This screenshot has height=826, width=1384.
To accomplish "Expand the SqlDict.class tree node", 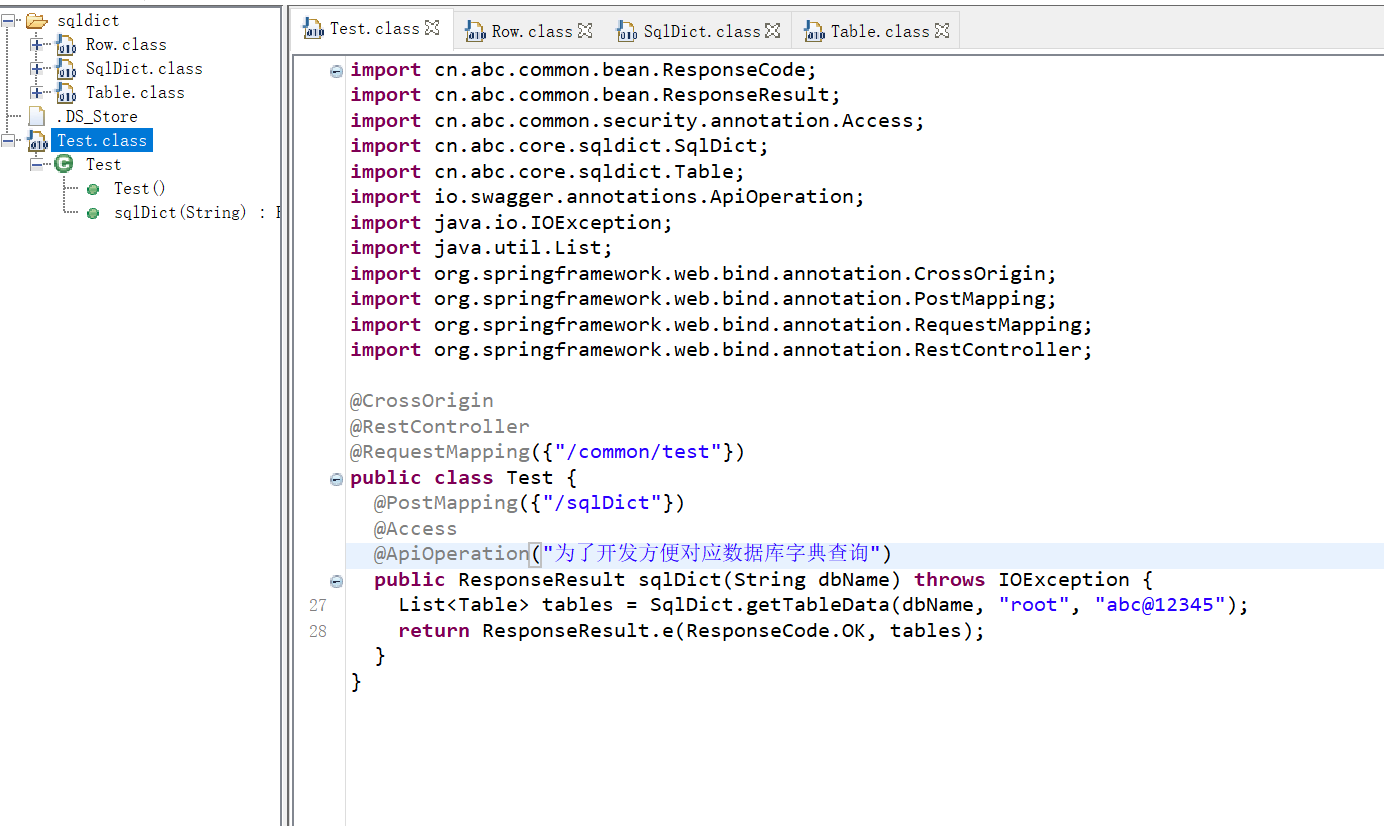I will point(37,68).
